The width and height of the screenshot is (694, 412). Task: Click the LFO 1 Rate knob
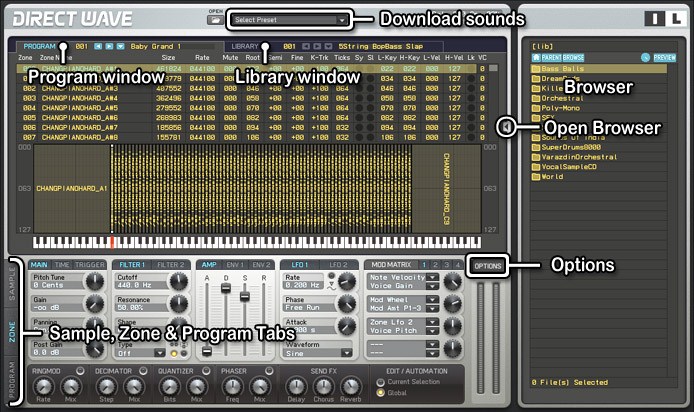click(x=345, y=281)
